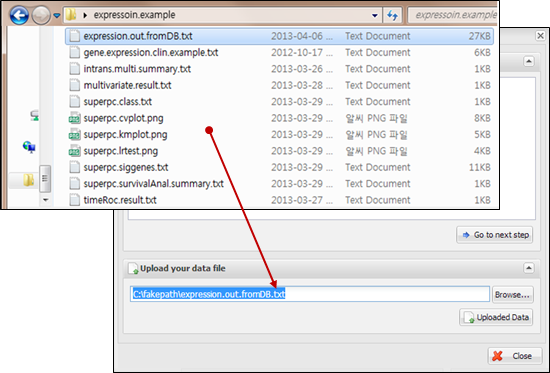The height and width of the screenshot is (373, 550).
Task: Click the folder icon in the navigation pane
Action: (x=28, y=180)
